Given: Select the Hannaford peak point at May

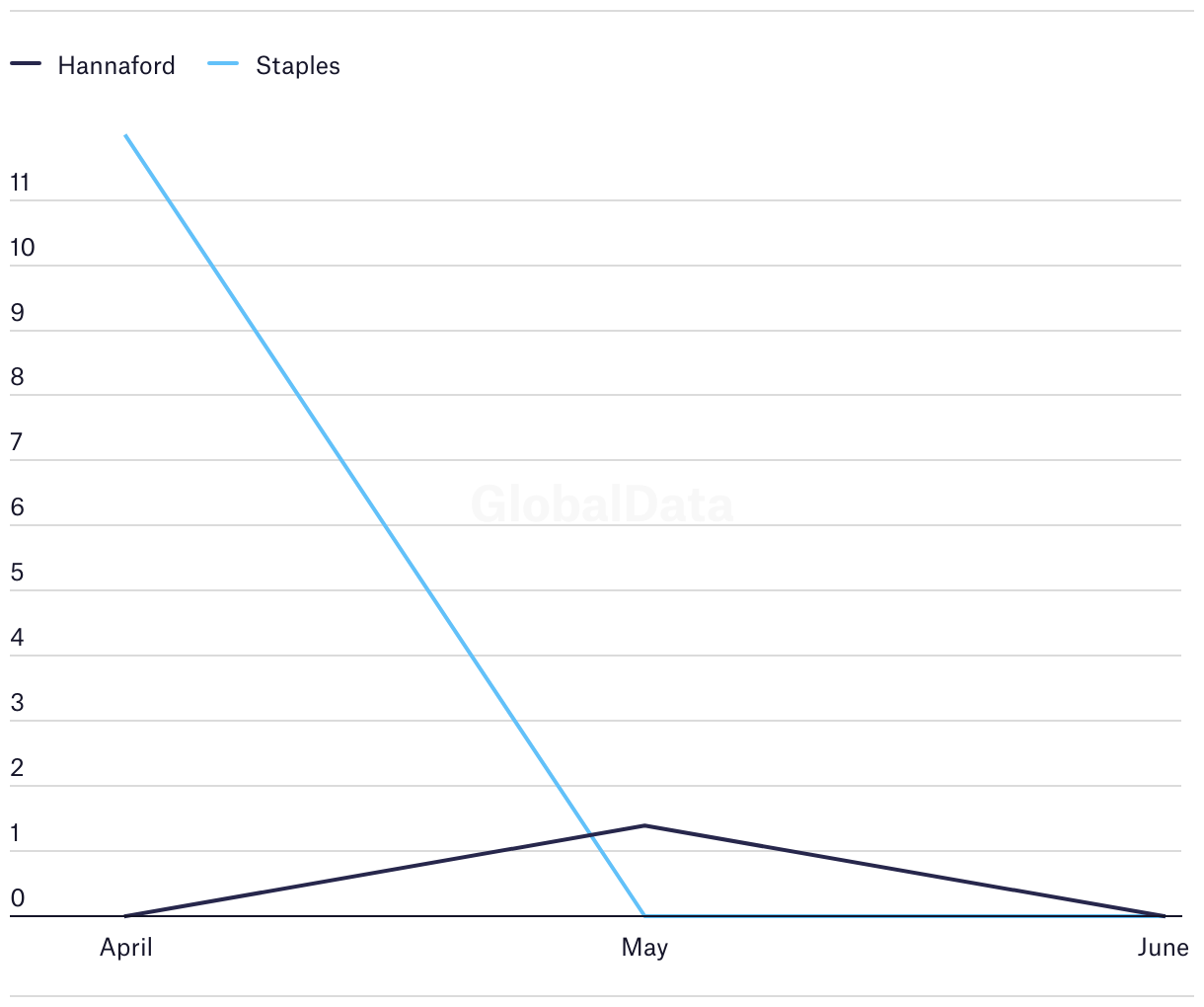Looking at the screenshot, I should point(644,825).
